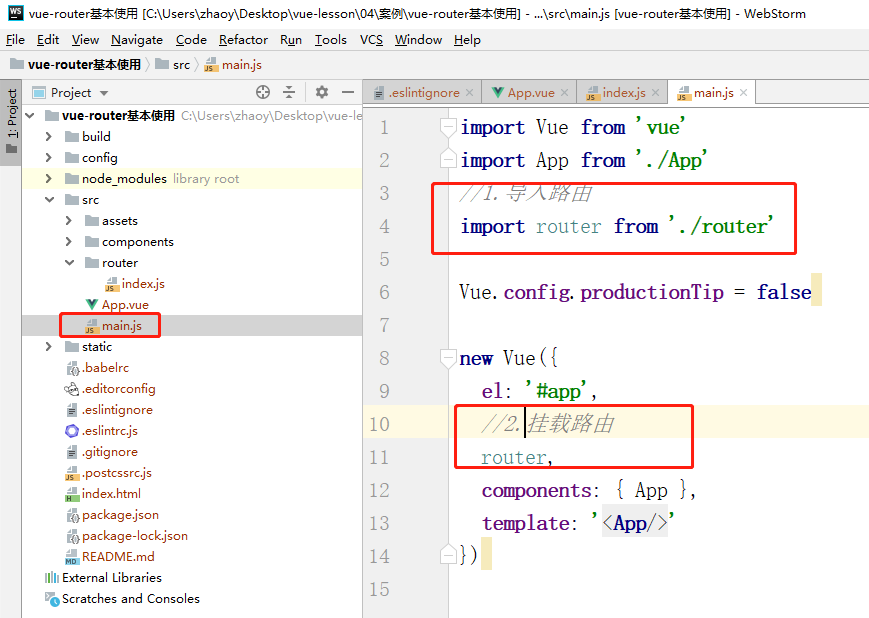Click line number 6 in the gutter
Viewport: 869px width, 618px height.
tap(384, 292)
